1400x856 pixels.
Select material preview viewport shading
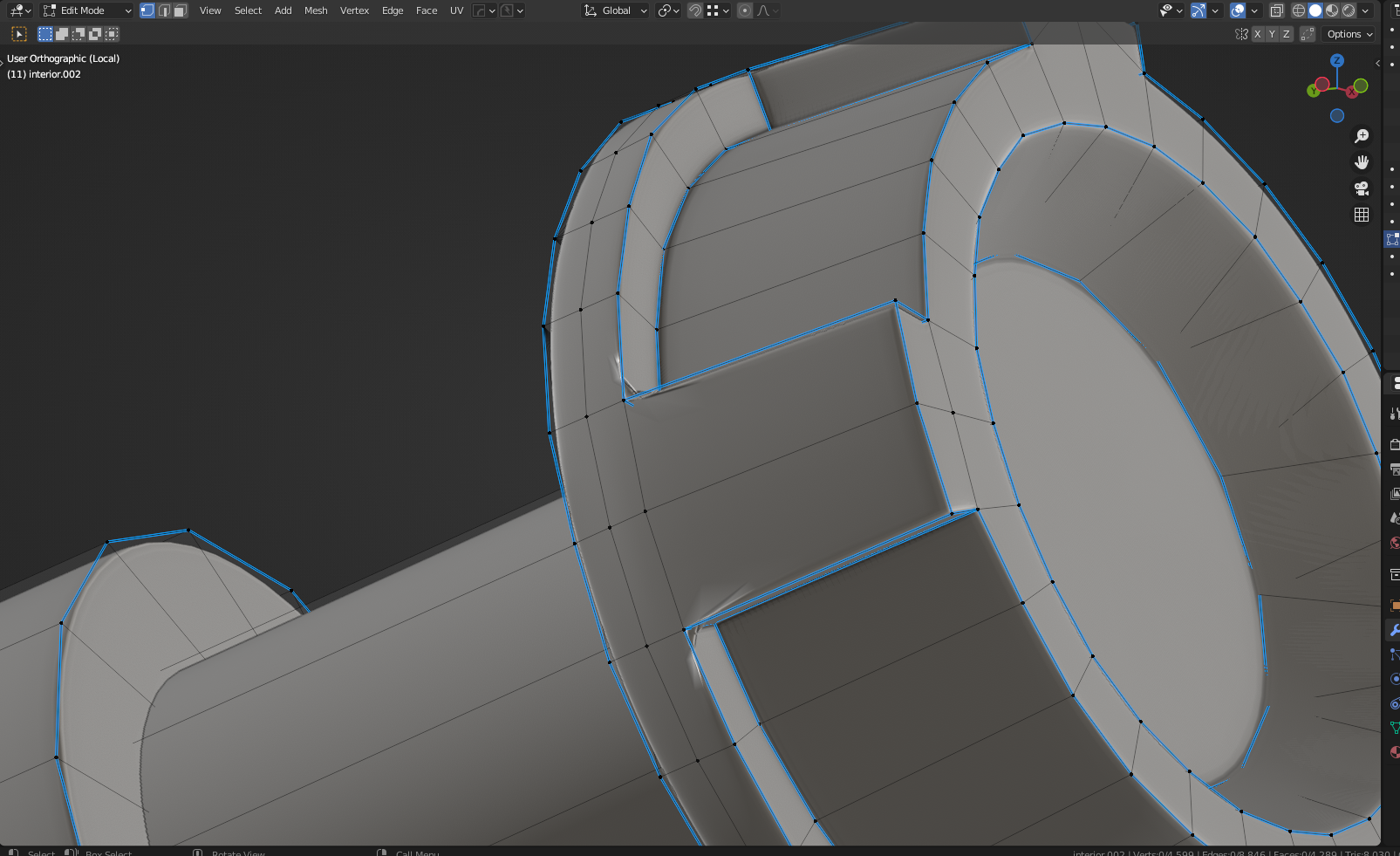tap(1332, 10)
